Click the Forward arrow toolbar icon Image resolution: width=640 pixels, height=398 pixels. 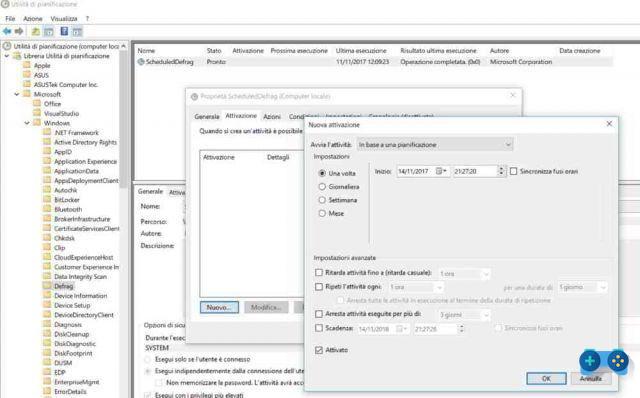click(x=19, y=31)
